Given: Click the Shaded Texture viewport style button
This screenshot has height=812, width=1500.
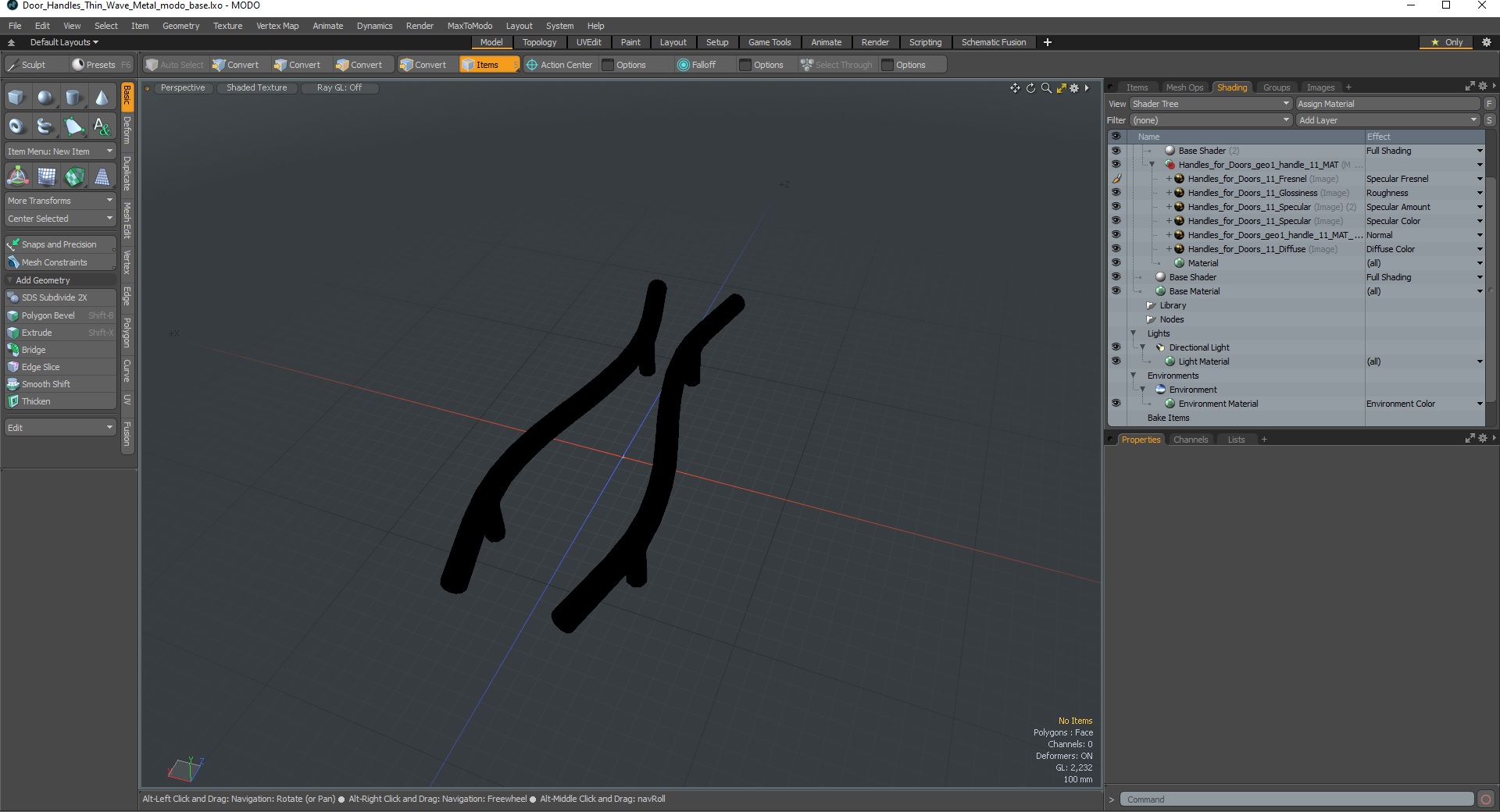Looking at the screenshot, I should click(x=257, y=87).
